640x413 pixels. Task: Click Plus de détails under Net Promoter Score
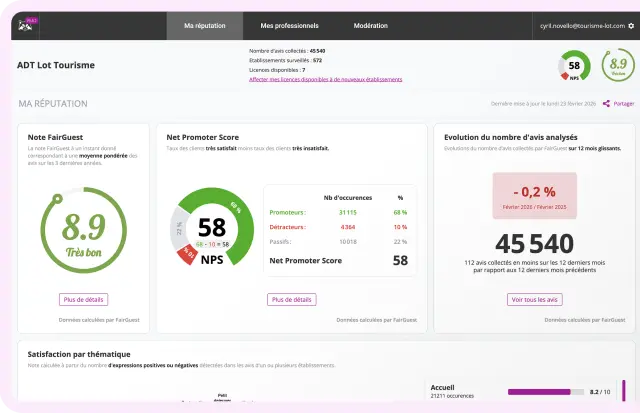[292, 299]
